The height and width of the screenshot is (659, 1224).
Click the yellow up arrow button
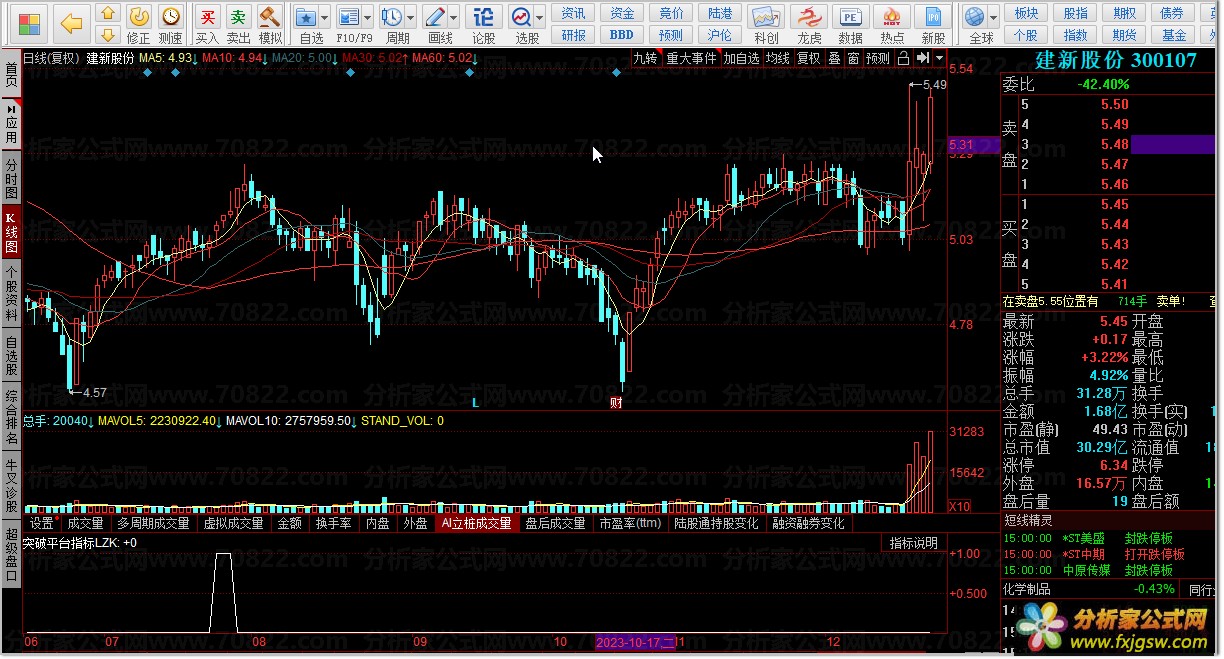[x=109, y=13]
